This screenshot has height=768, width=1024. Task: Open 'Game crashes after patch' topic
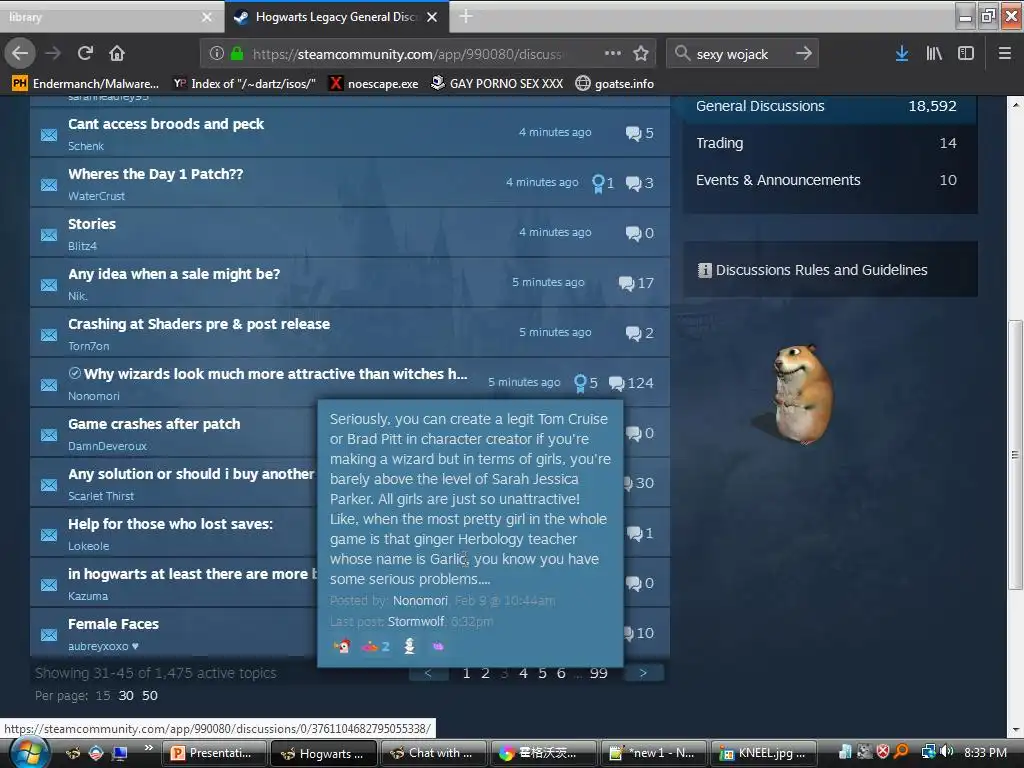click(154, 424)
